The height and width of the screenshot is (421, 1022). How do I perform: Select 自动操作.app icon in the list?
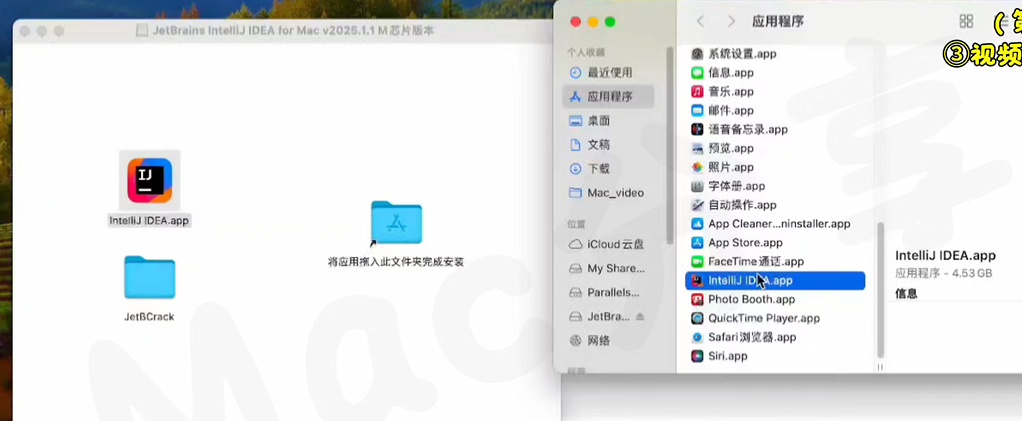pos(697,205)
